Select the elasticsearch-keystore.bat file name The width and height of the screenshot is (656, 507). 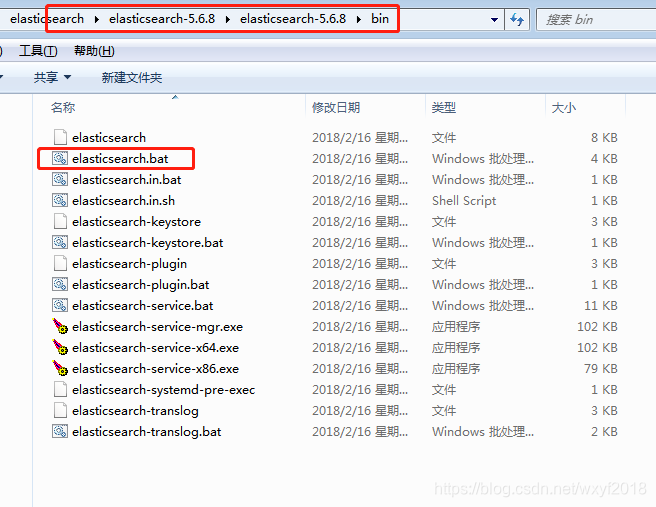[x=148, y=243]
